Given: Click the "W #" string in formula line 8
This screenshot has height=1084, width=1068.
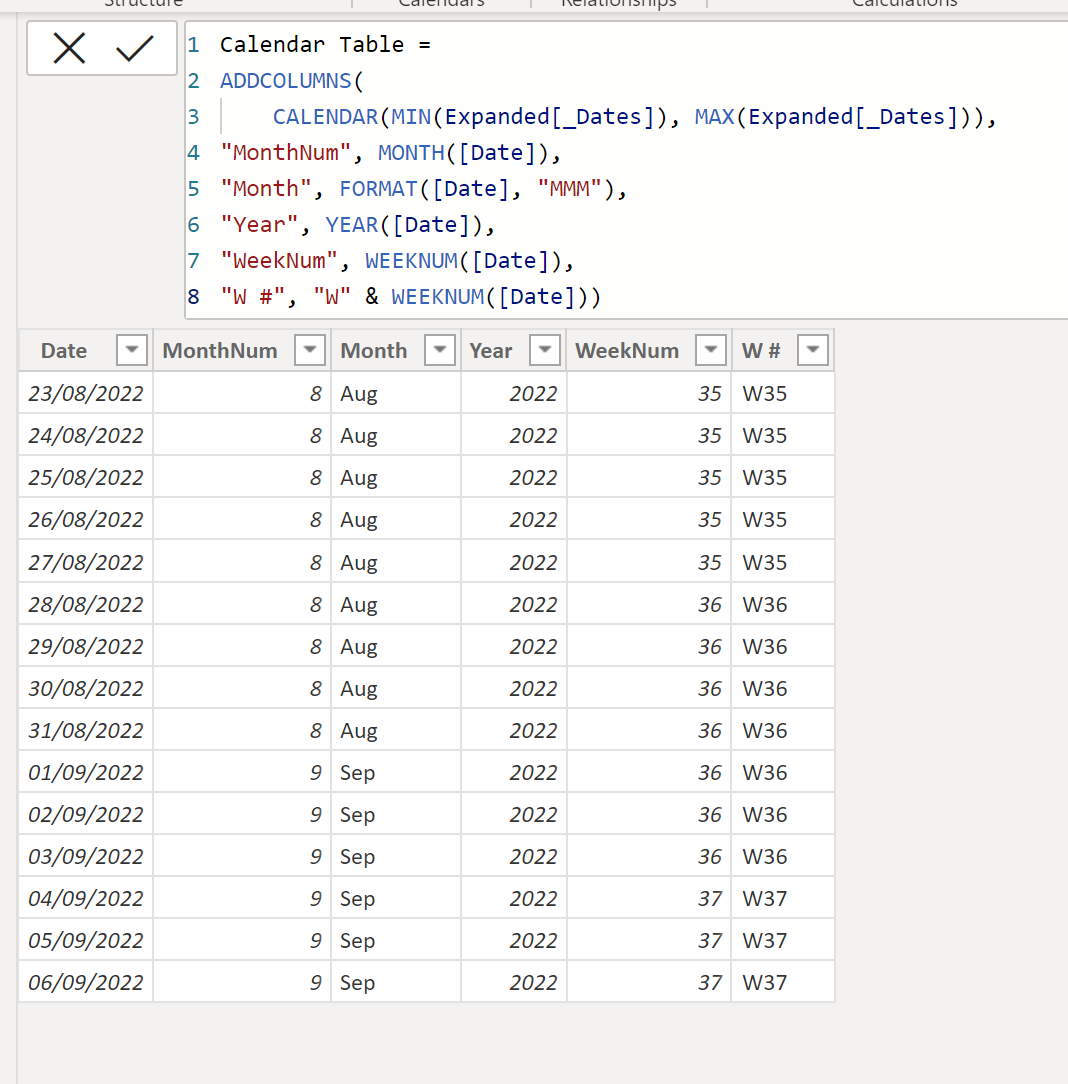Looking at the screenshot, I should (252, 297).
